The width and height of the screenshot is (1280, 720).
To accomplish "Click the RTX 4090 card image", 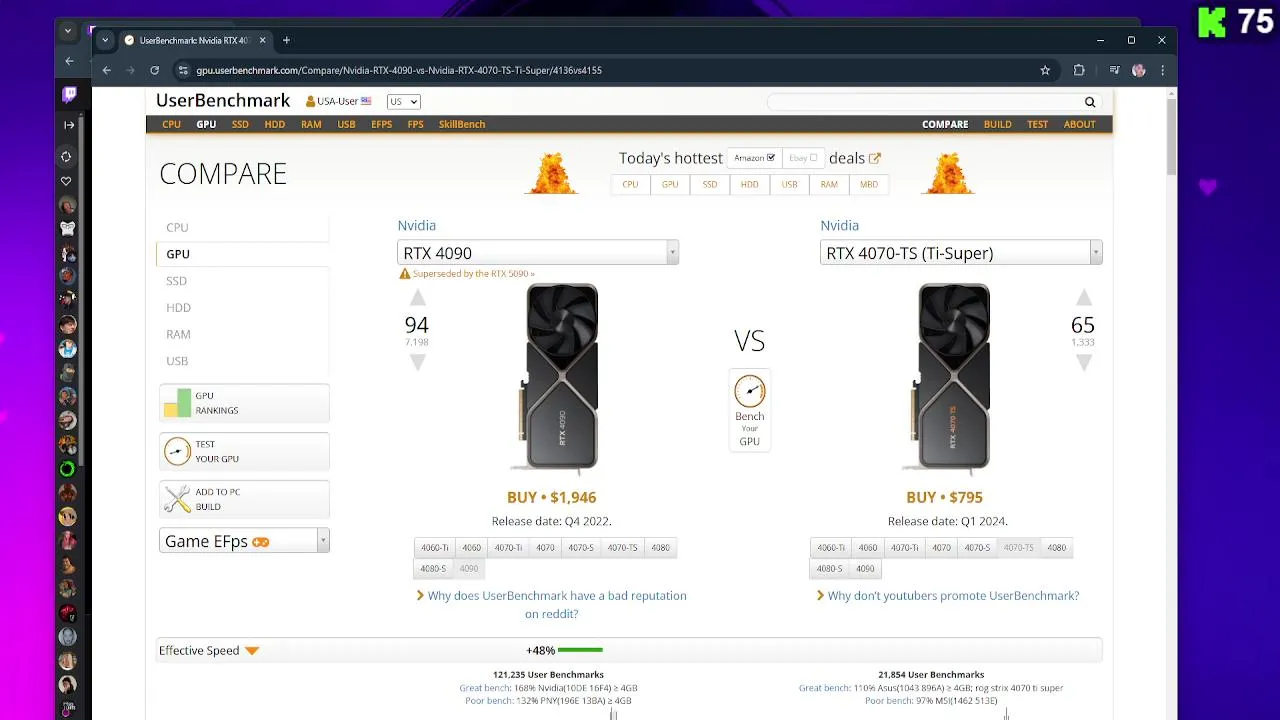I will [560, 377].
